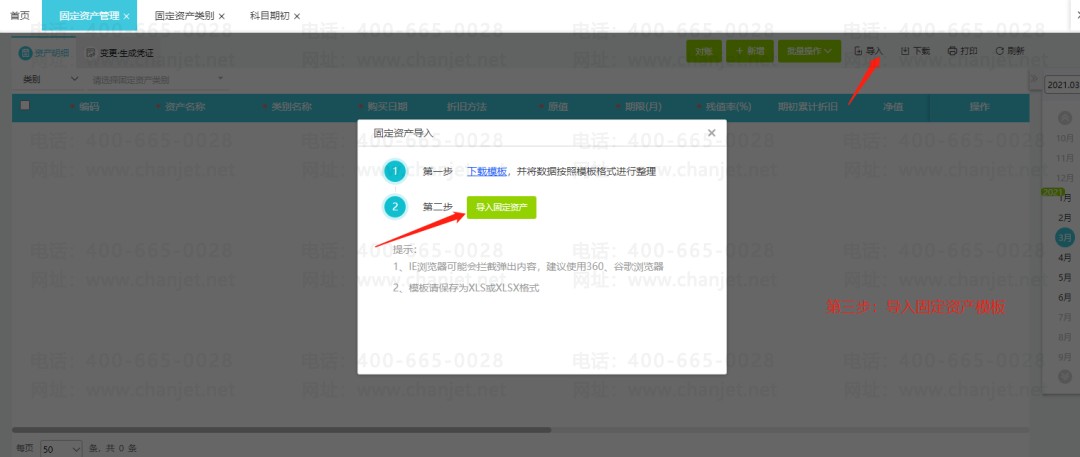This screenshot has height=457, width=1080.
Task: Click the 2021.03 period input field
Action: coord(1063,84)
